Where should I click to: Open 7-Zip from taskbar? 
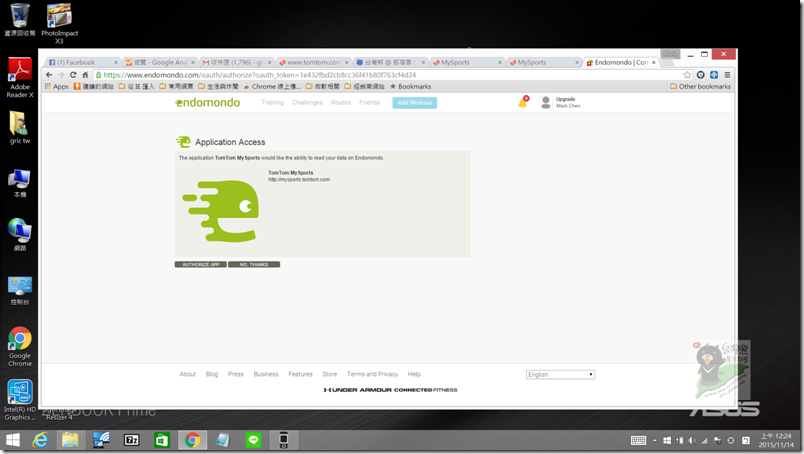(x=131, y=440)
